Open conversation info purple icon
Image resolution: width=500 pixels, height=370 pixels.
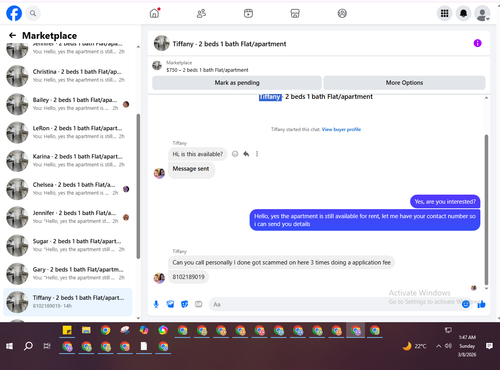(x=477, y=43)
